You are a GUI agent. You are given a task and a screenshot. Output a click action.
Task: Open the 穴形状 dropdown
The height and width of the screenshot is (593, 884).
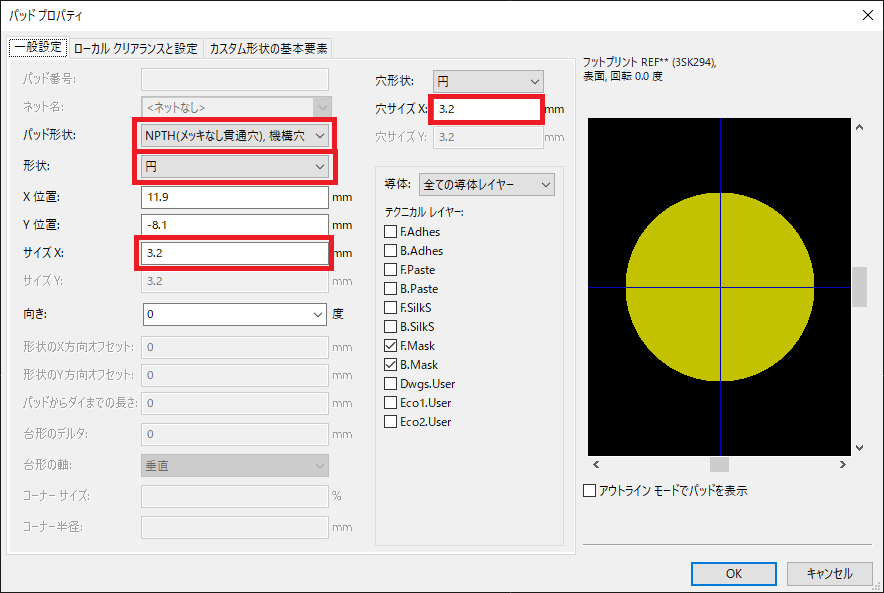click(x=488, y=82)
